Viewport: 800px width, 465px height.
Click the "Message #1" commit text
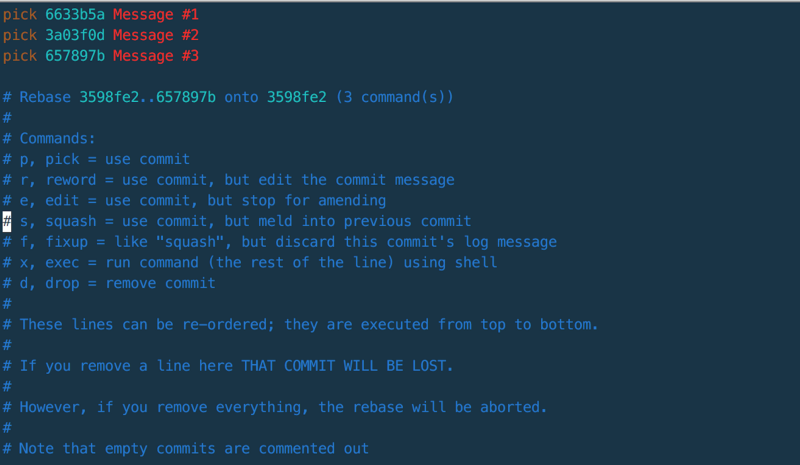[155, 14]
